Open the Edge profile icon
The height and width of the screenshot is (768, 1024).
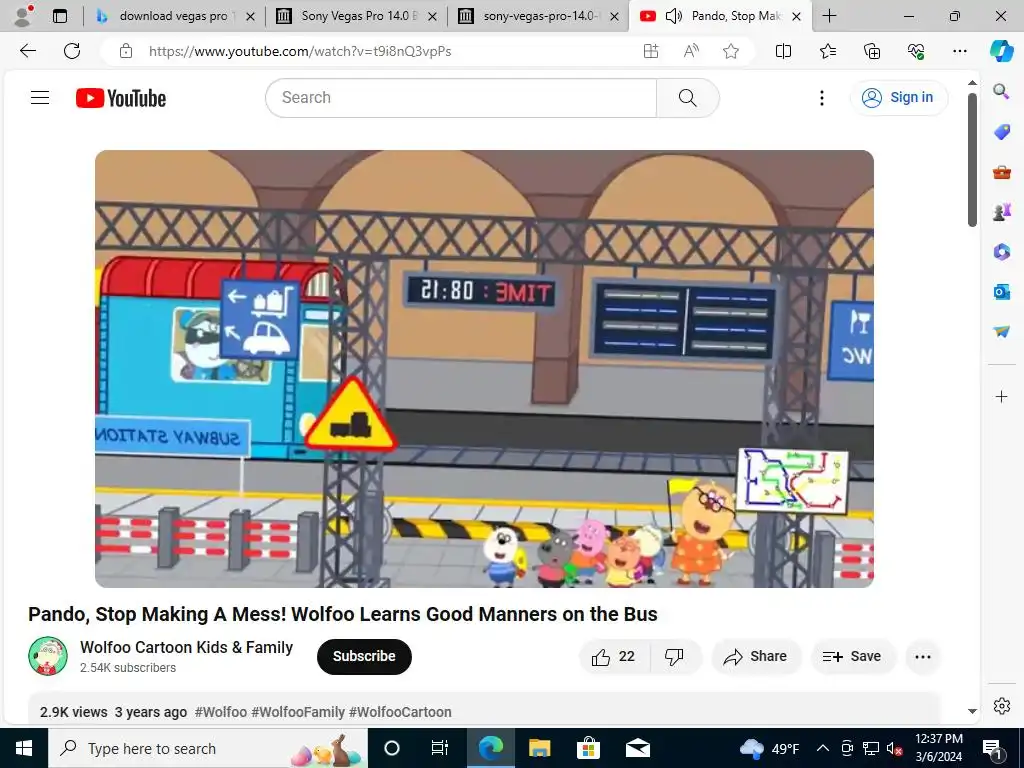pos(24,16)
